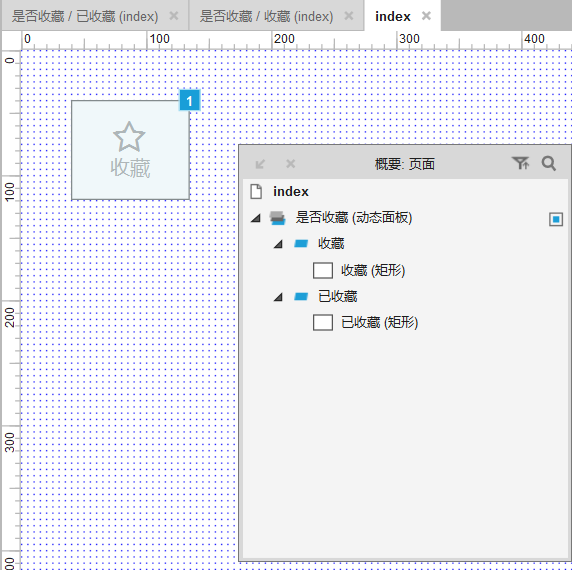Click the blue footnote badge numbered 1
This screenshot has width=572, height=570.
tap(189, 100)
